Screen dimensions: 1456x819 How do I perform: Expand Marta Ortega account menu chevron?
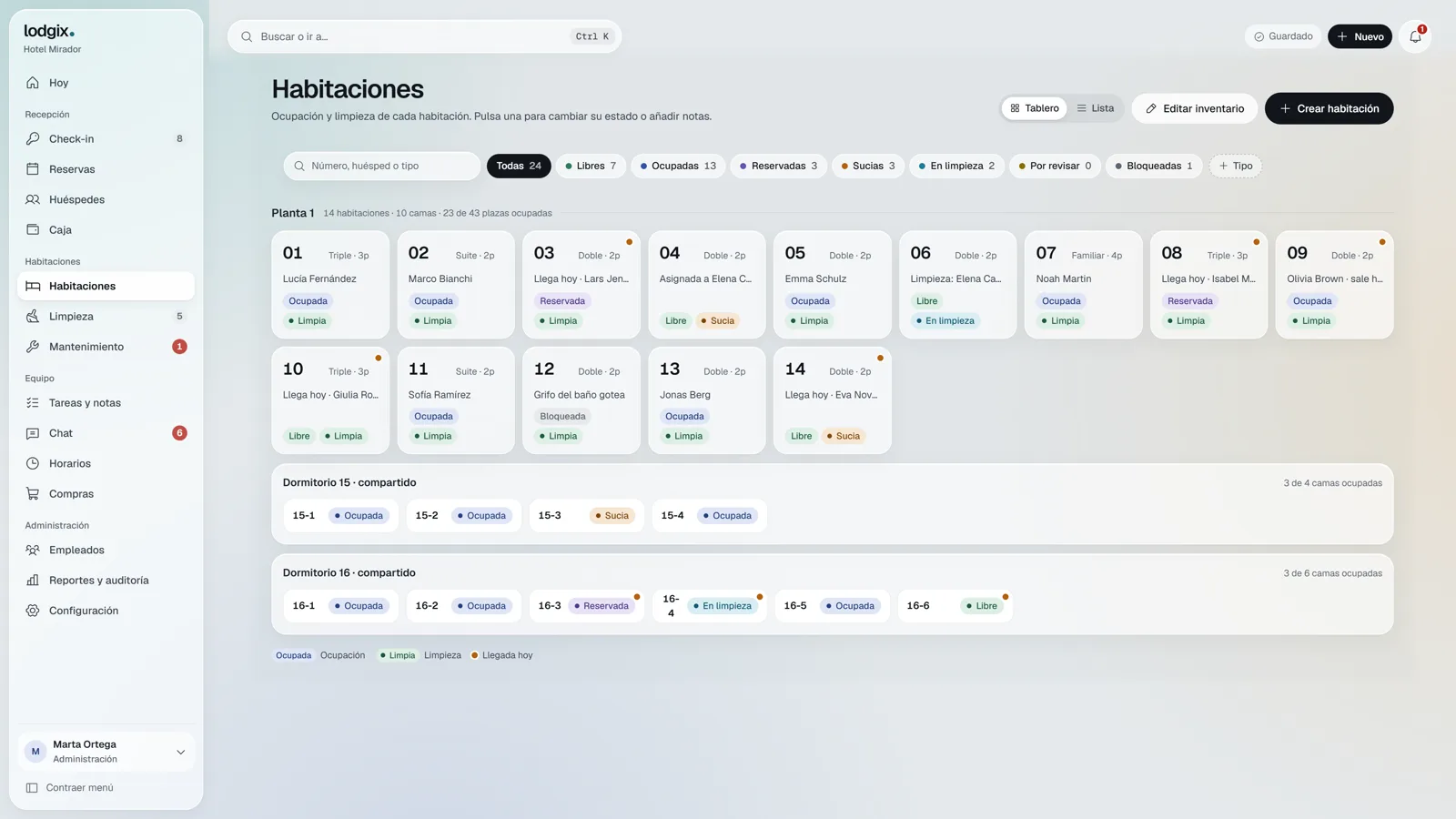[180, 753]
